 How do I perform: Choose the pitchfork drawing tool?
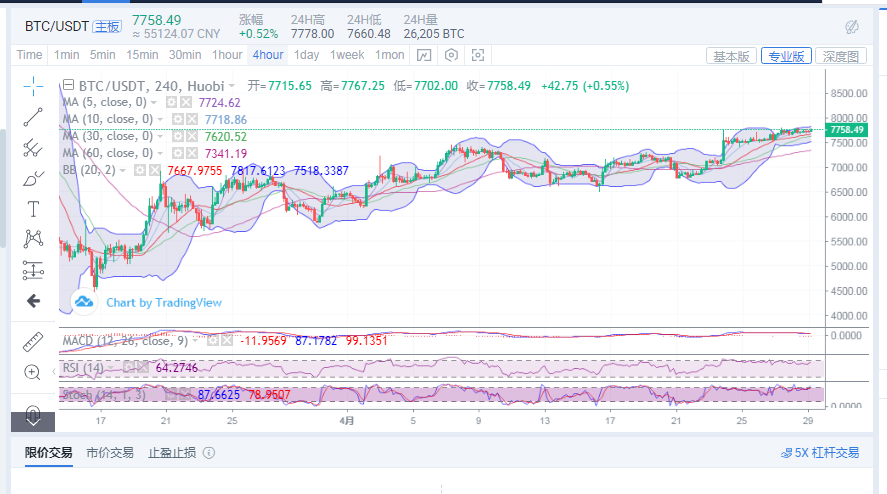(33, 147)
